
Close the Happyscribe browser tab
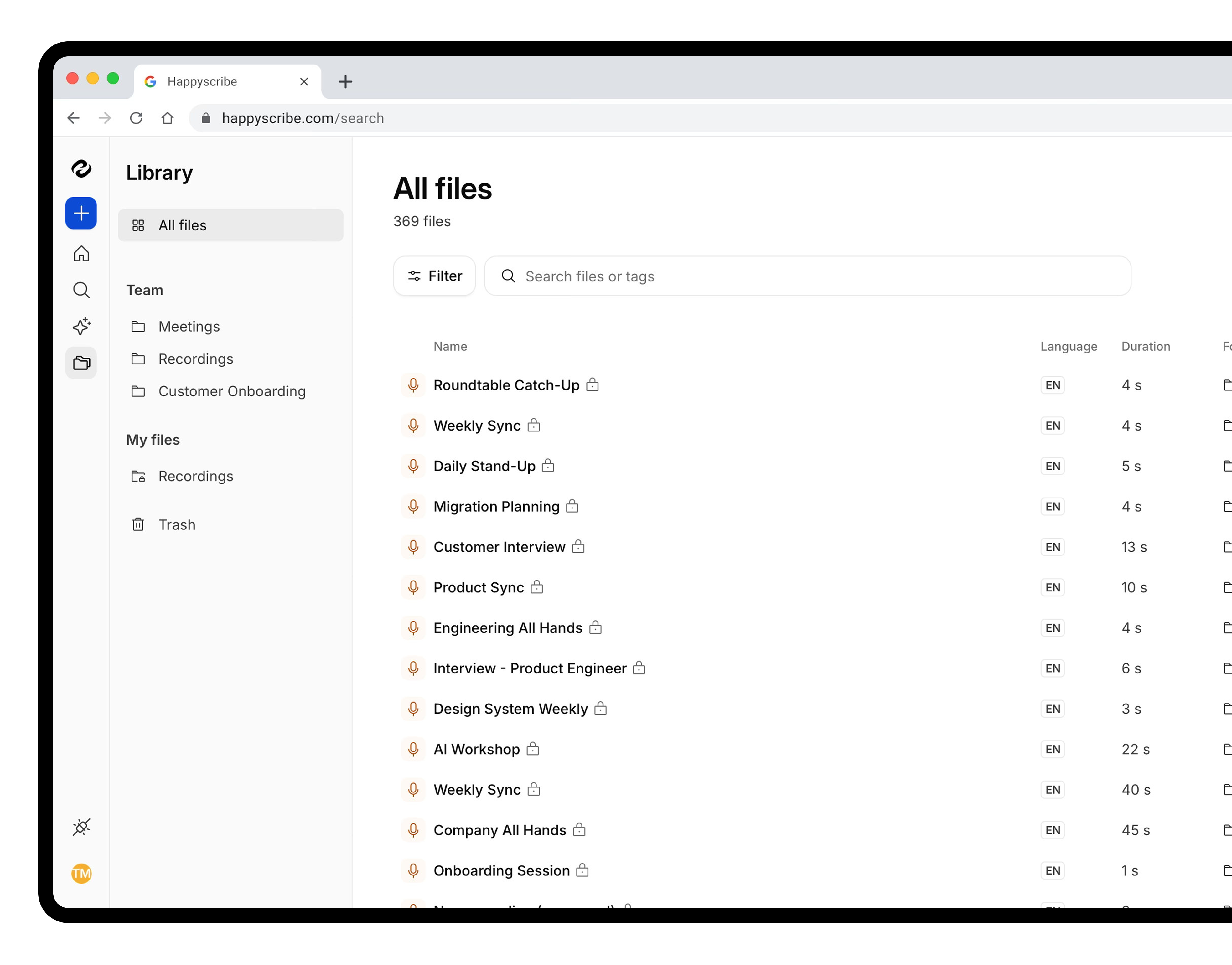coord(304,82)
